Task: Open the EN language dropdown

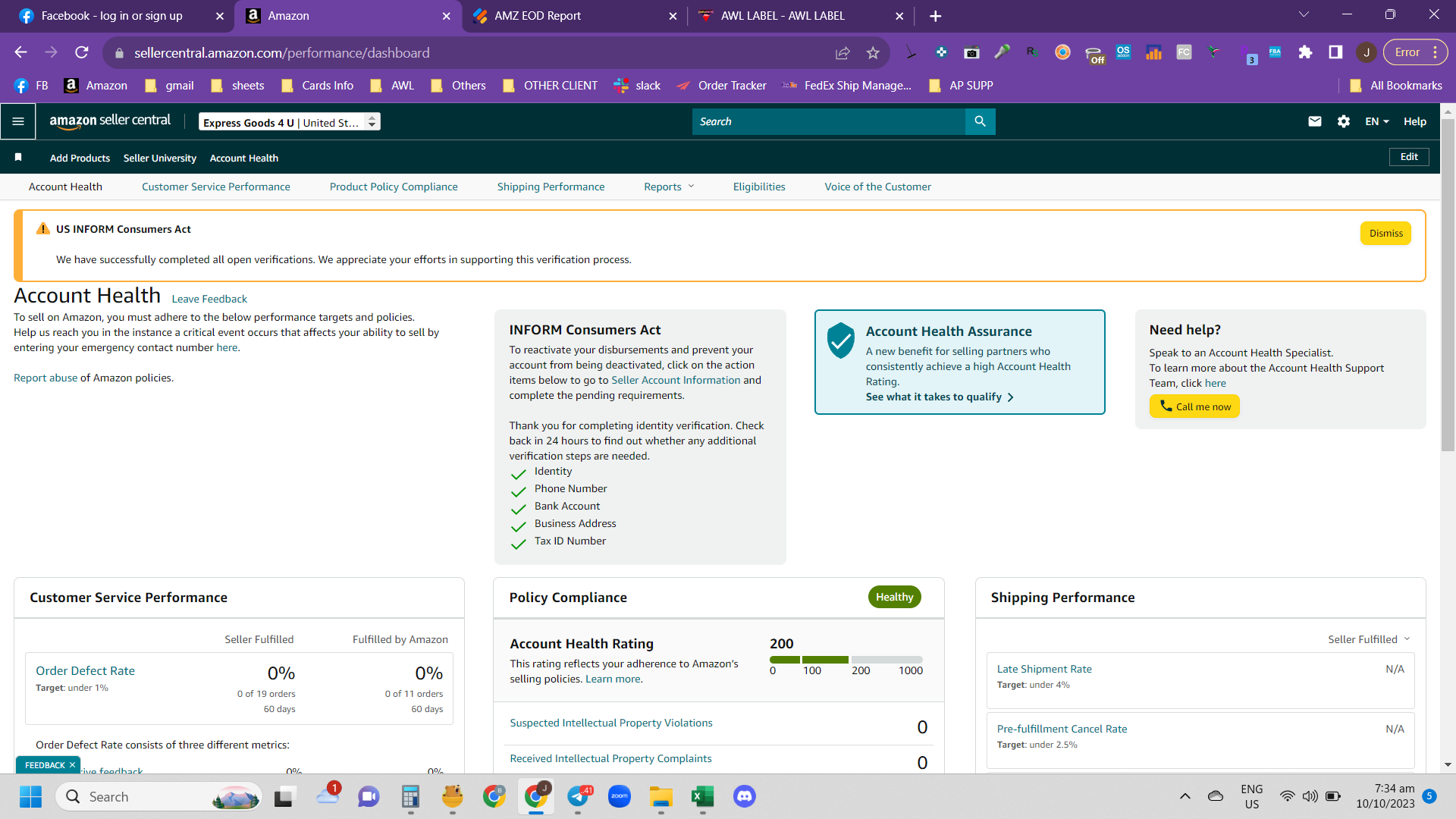Action: click(x=1377, y=121)
